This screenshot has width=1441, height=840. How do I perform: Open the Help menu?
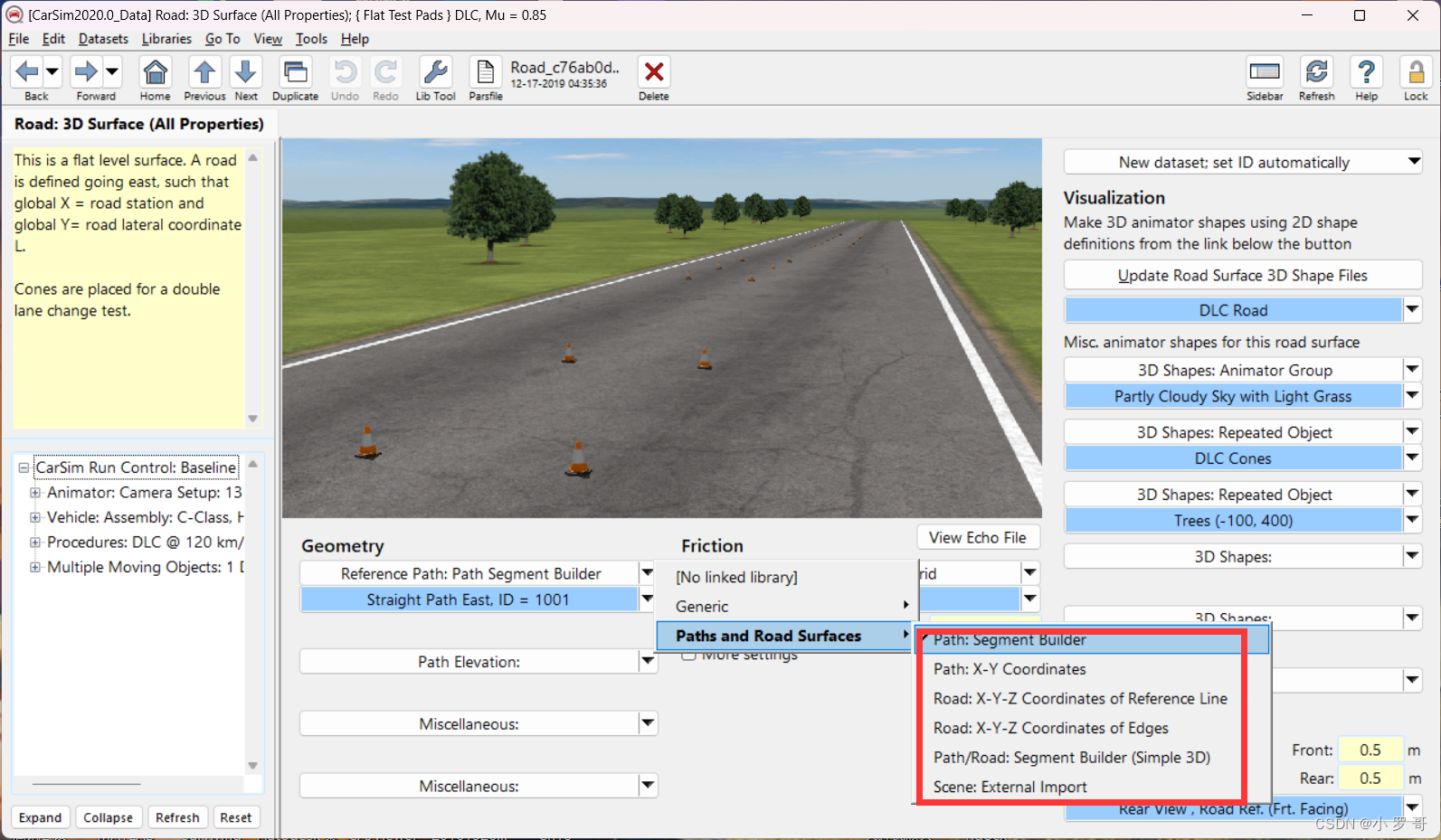[355, 39]
